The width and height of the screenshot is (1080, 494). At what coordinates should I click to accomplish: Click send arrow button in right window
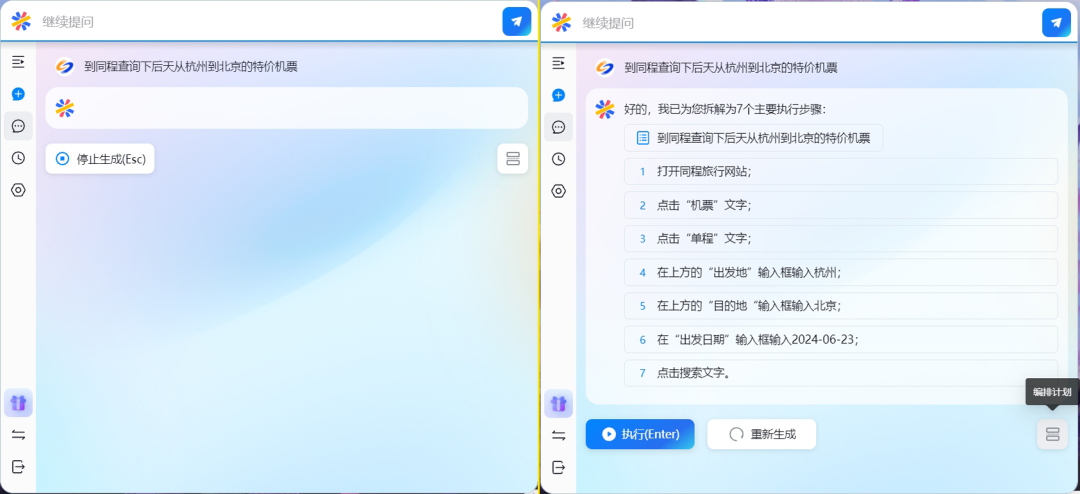[1056, 22]
